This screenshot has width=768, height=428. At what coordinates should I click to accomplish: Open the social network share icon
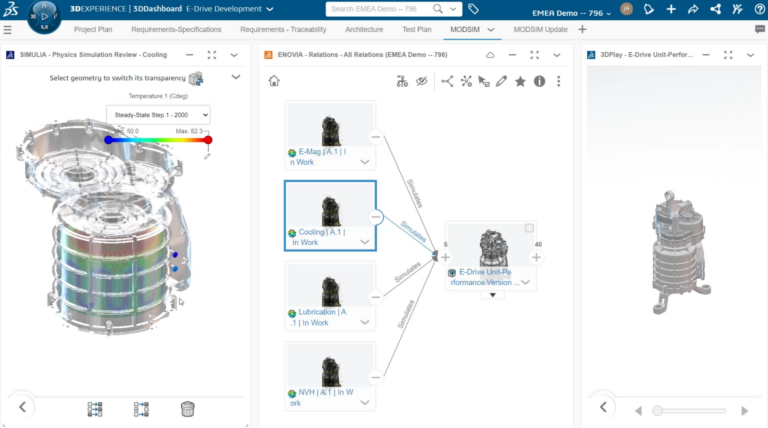[x=716, y=9]
